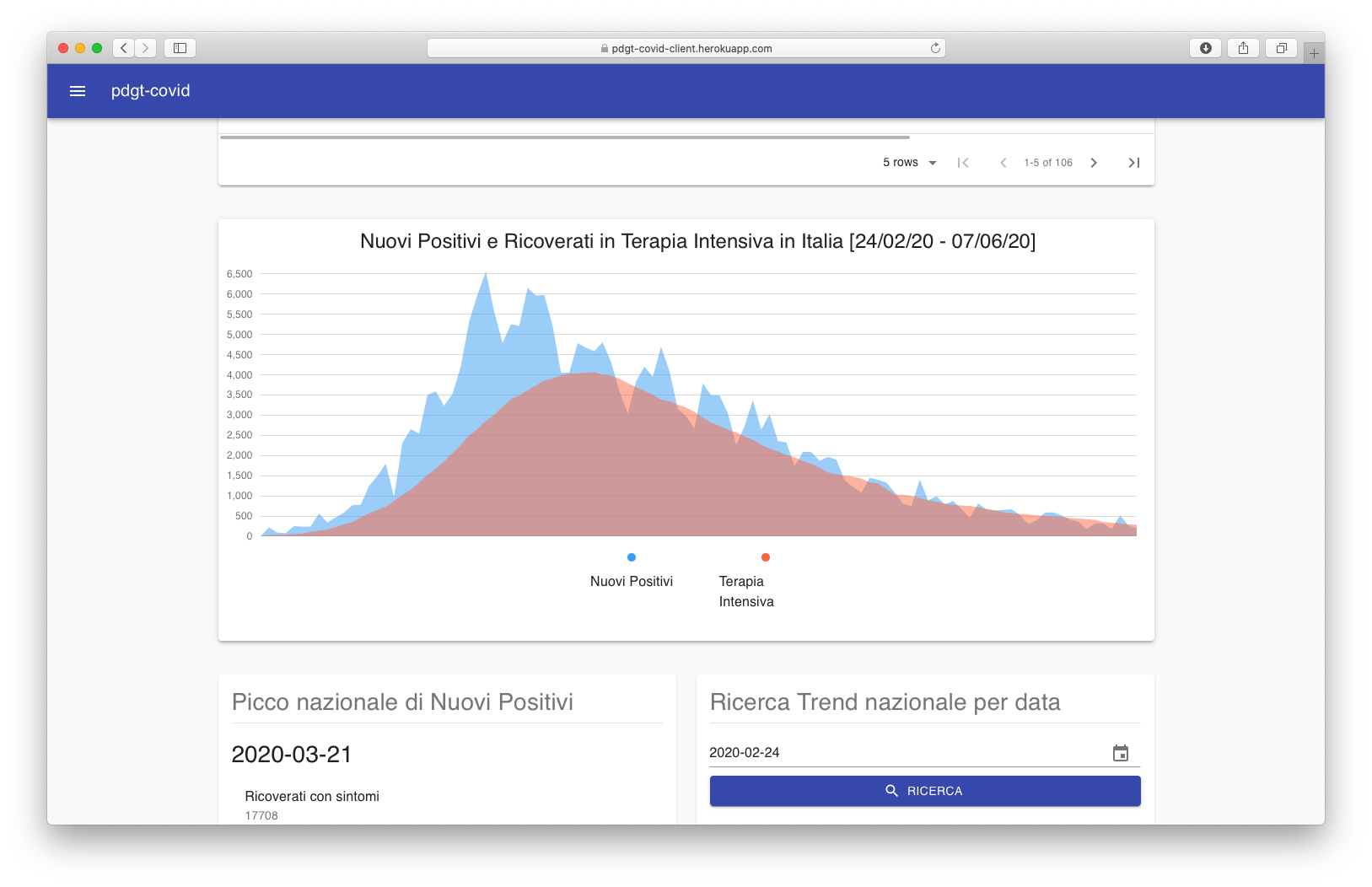Click the peak date 2020-03-21
This screenshot has height=887, width=1372.
[x=292, y=755]
